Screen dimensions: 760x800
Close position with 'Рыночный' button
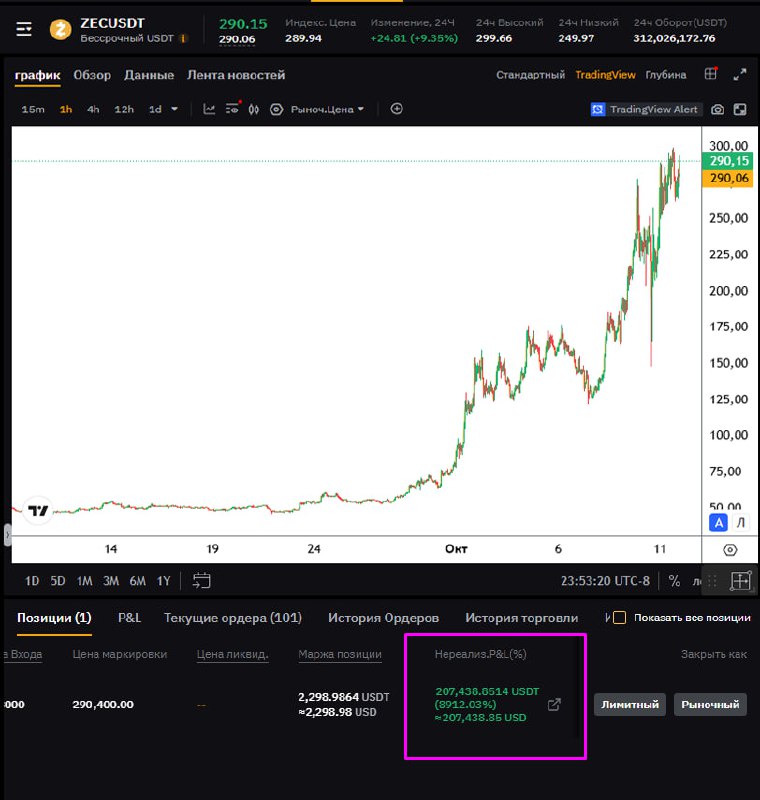click(x=709, y=704)
